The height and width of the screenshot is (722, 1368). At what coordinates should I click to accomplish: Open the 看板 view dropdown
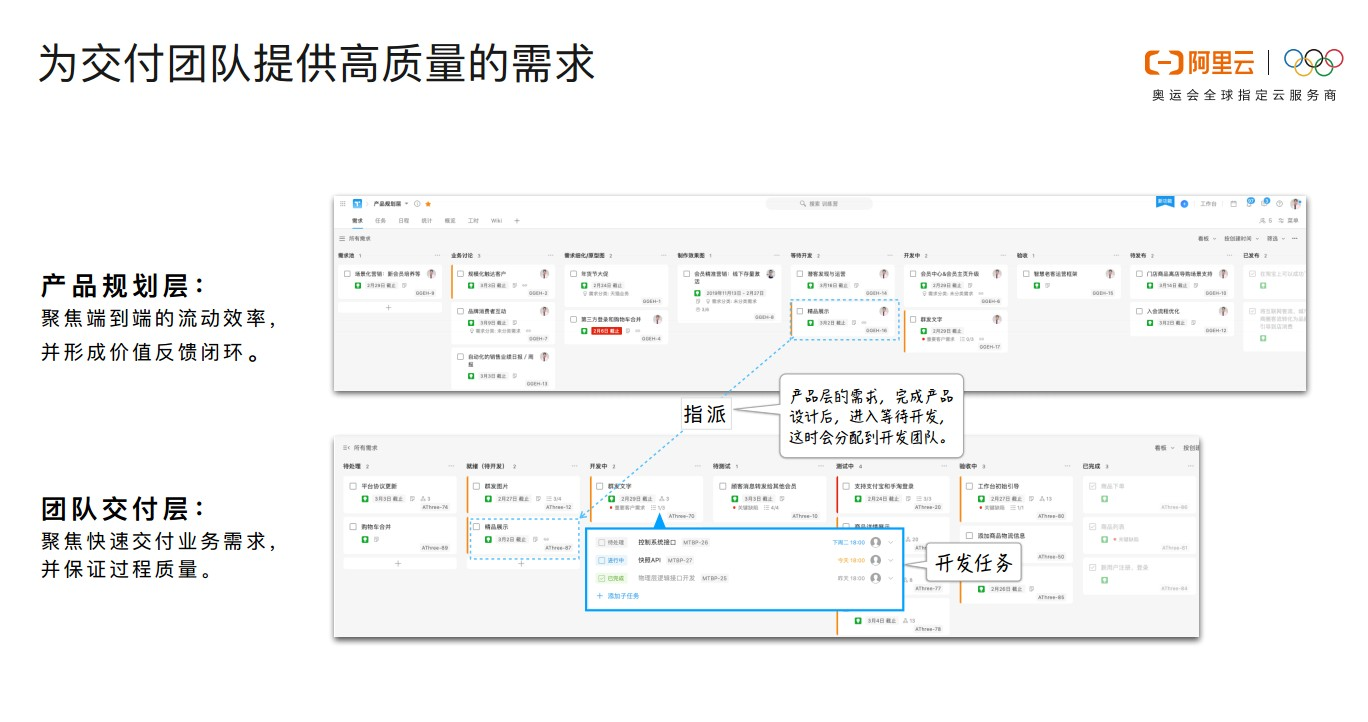1206,239
